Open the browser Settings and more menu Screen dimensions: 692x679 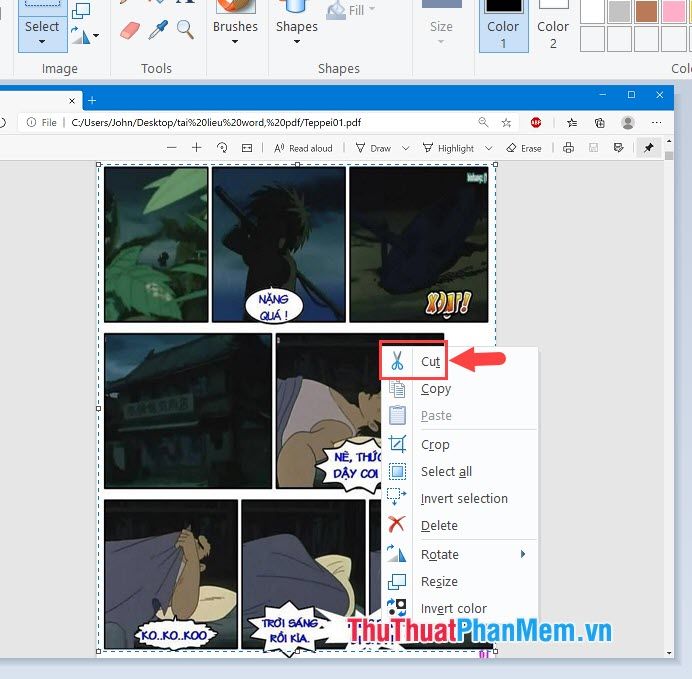[x=656, y=123]
